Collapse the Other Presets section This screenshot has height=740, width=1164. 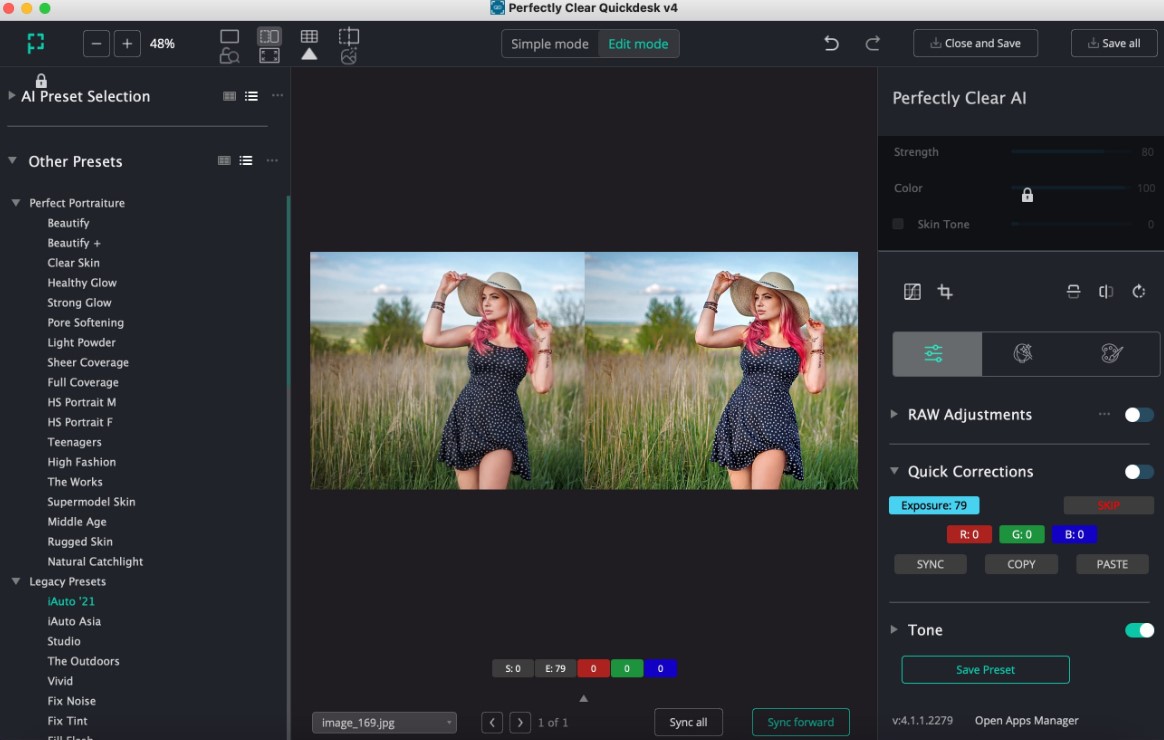point(13,160)
